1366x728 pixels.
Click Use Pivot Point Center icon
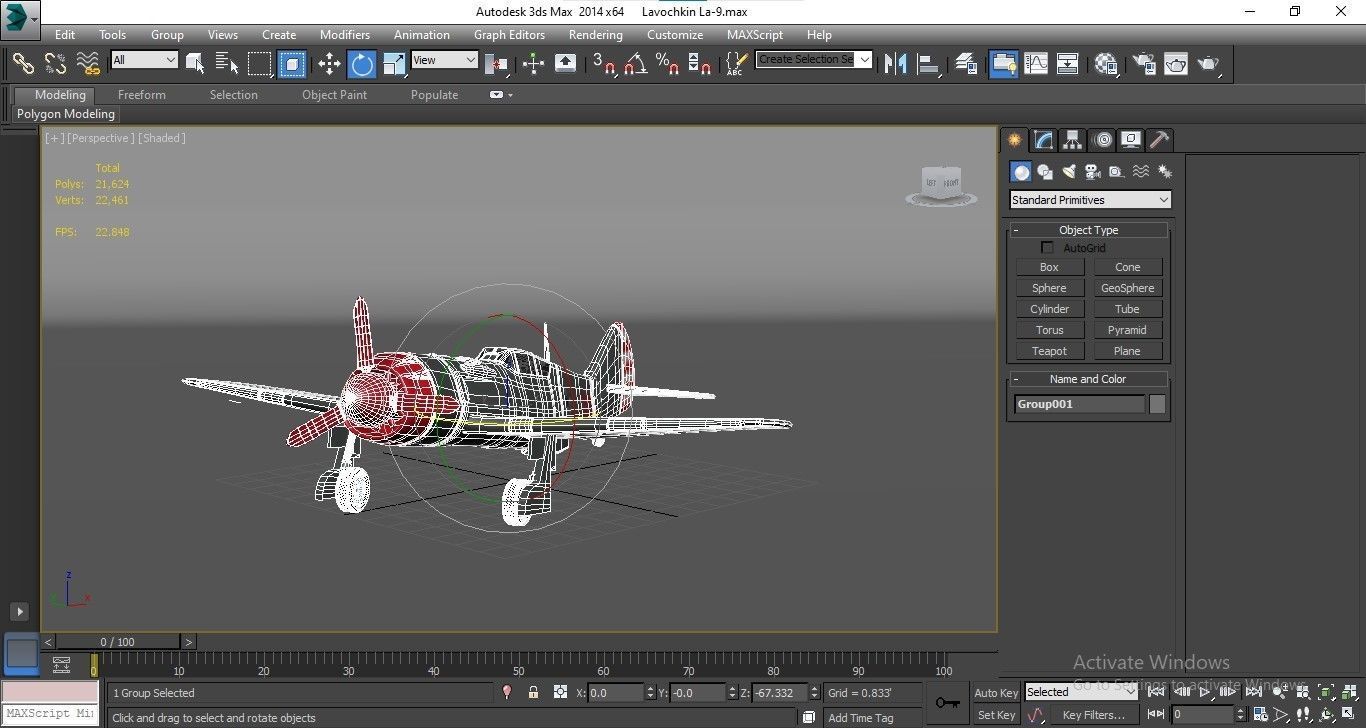[496, 64]
